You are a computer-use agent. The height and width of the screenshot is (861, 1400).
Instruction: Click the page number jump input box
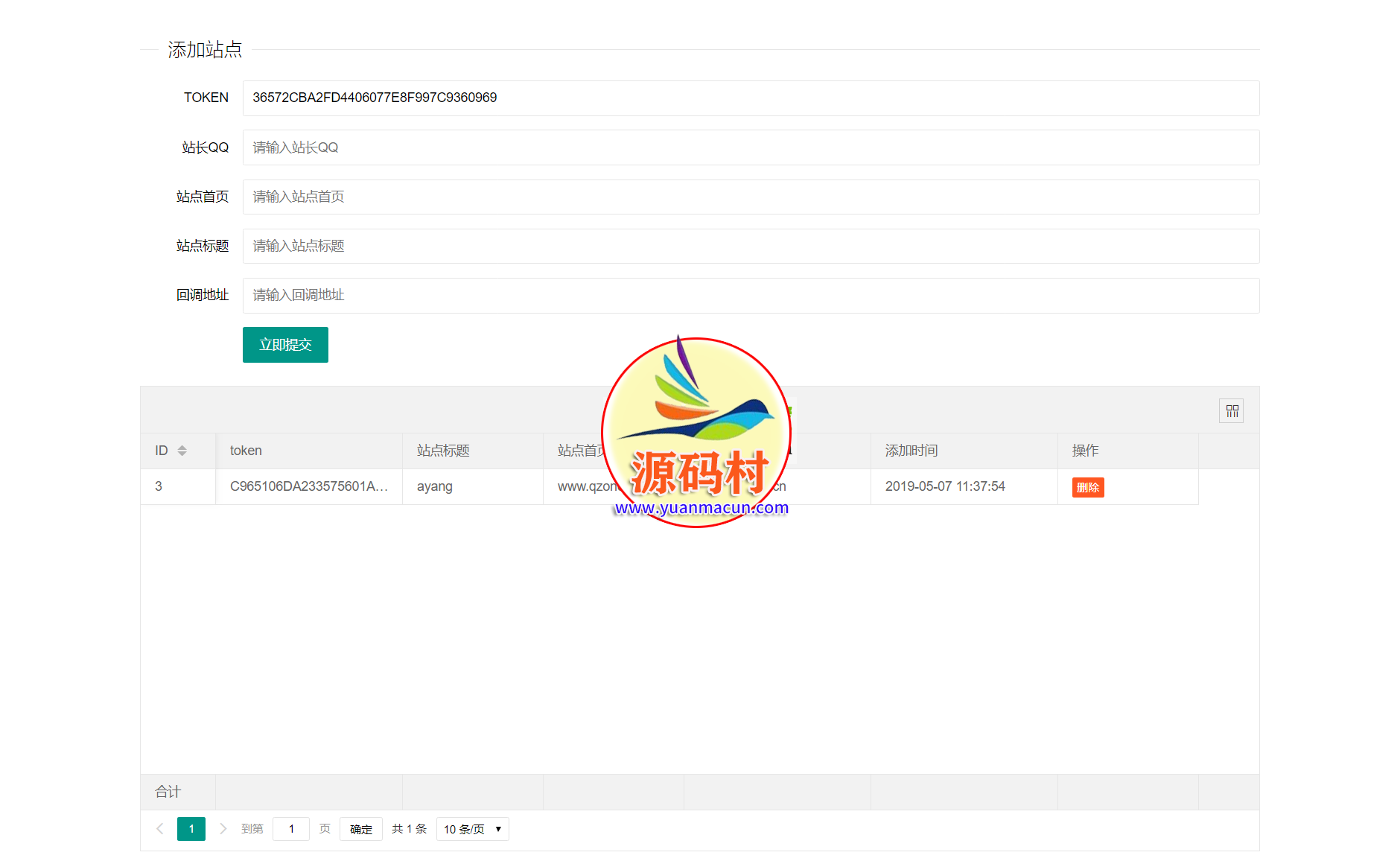pyautogui.click(x=291, y=829)
